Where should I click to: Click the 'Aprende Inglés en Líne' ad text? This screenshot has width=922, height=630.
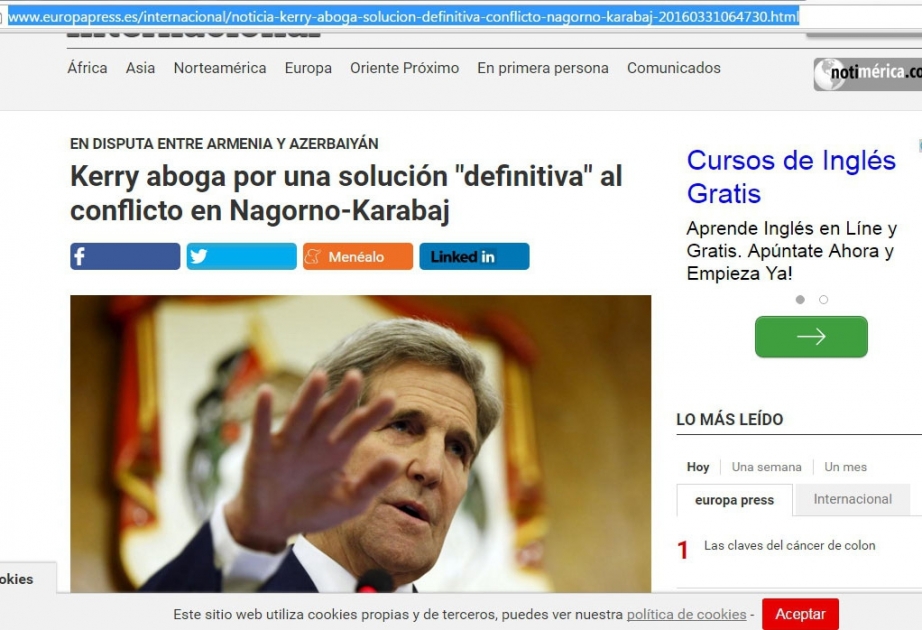point(791,251)
